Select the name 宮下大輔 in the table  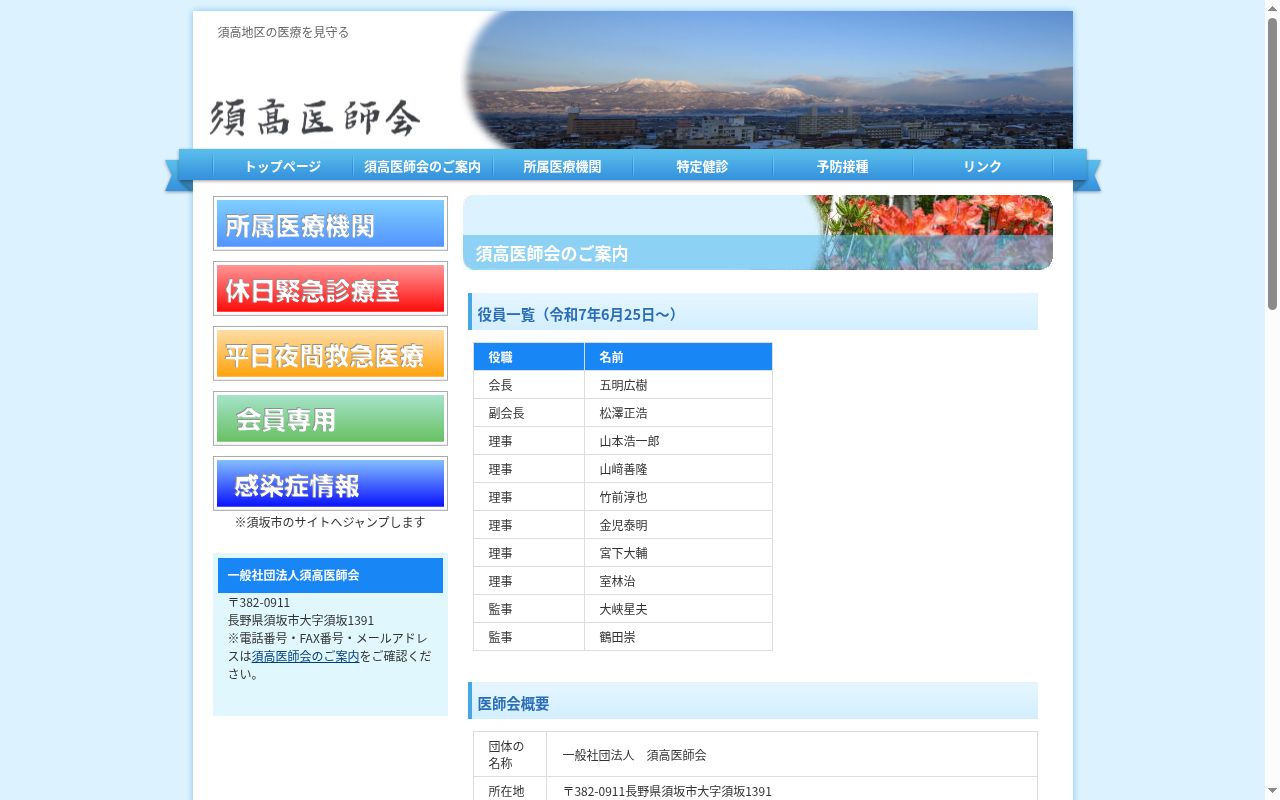pos(624,553)
